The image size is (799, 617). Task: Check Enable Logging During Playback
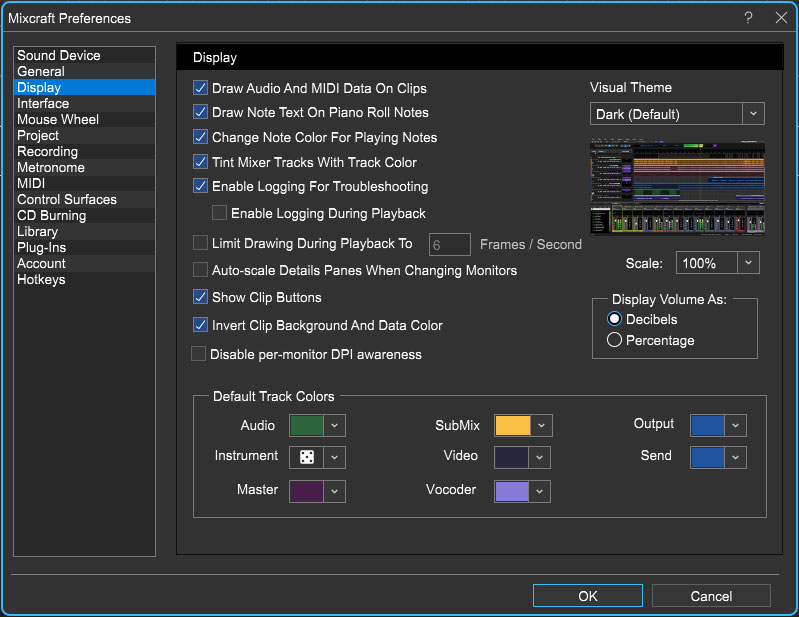pos(219,212)
